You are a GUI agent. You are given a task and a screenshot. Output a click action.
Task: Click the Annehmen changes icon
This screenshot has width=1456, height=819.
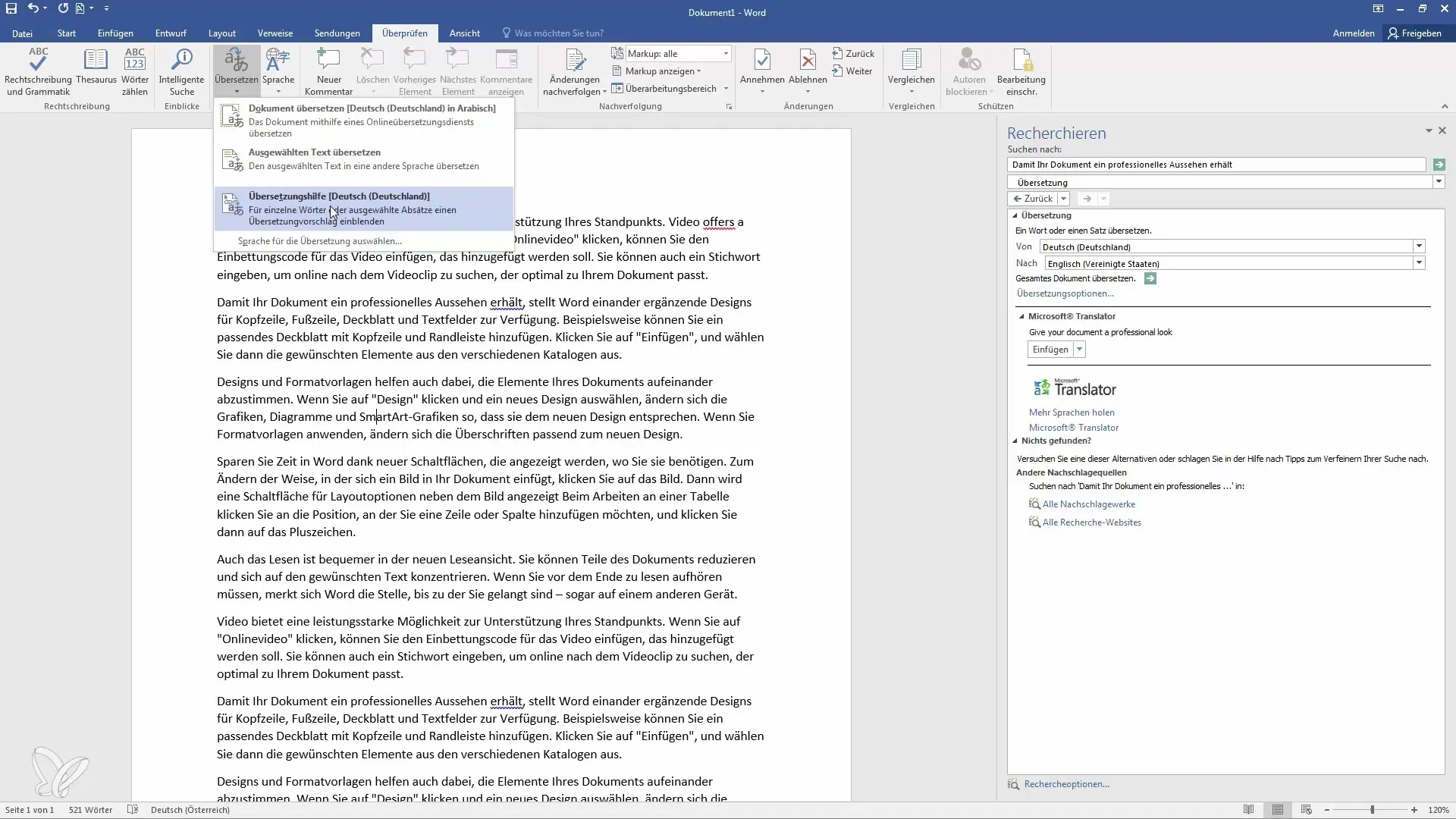click(x=762, y=61)
